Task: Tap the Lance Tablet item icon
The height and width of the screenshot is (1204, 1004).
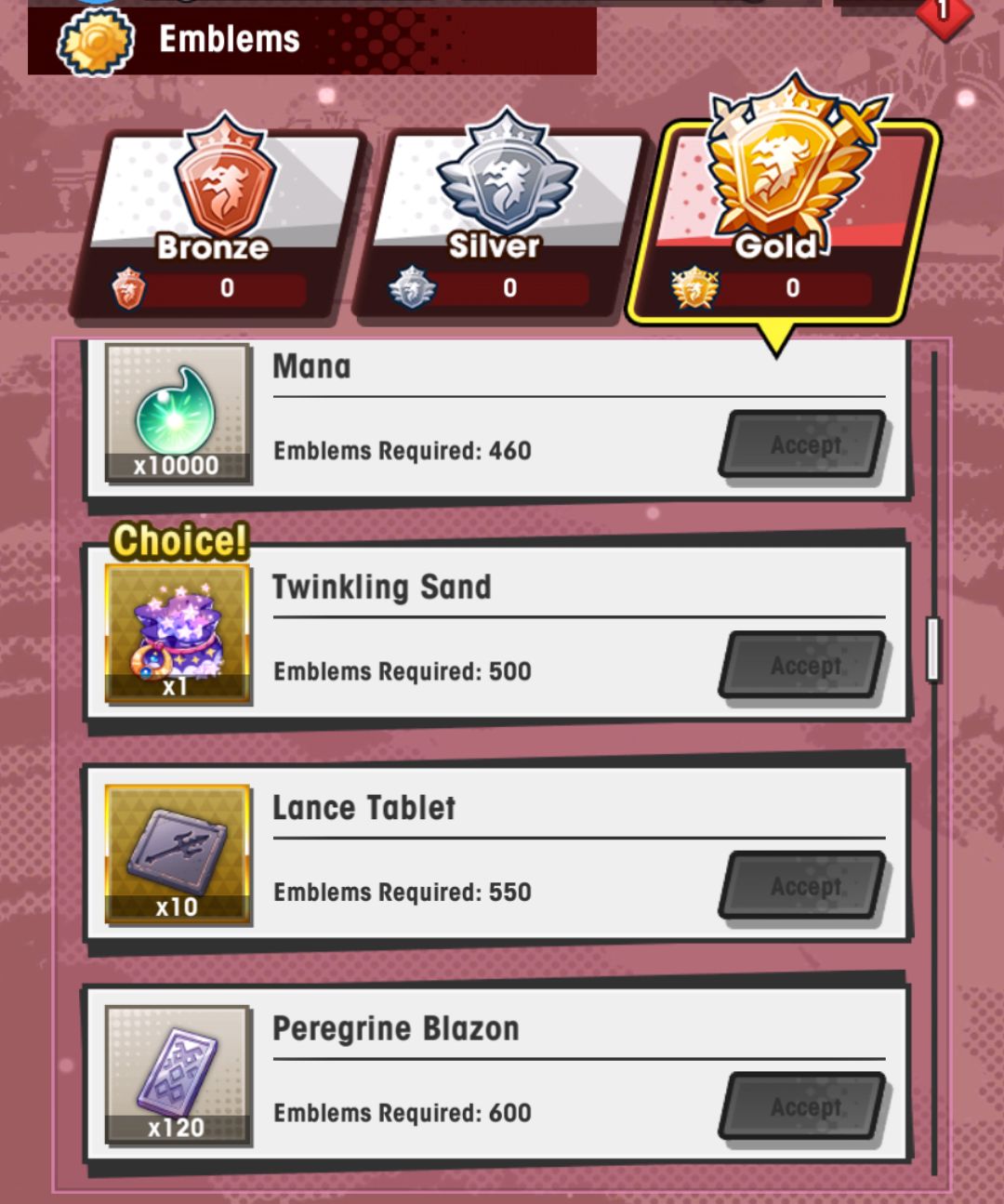Action: click(177, 853)
